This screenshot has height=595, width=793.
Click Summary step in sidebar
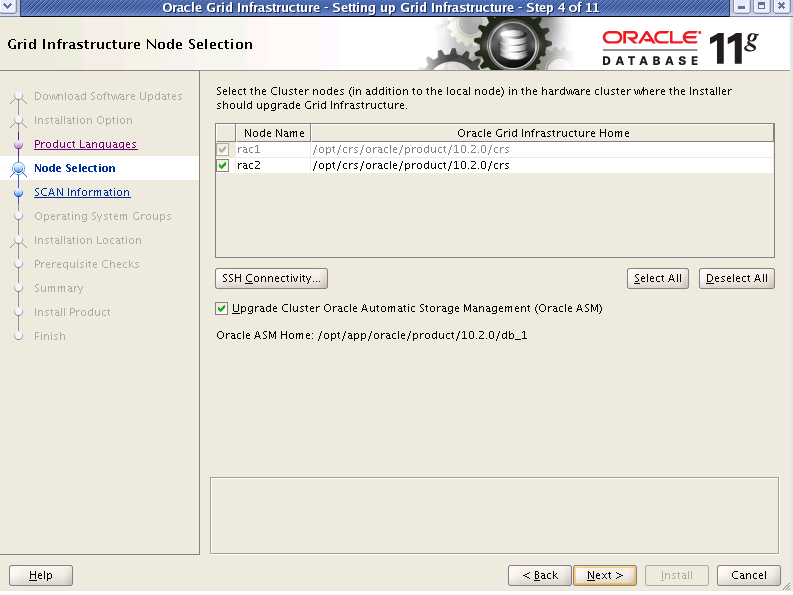click(x=59, y=288)
